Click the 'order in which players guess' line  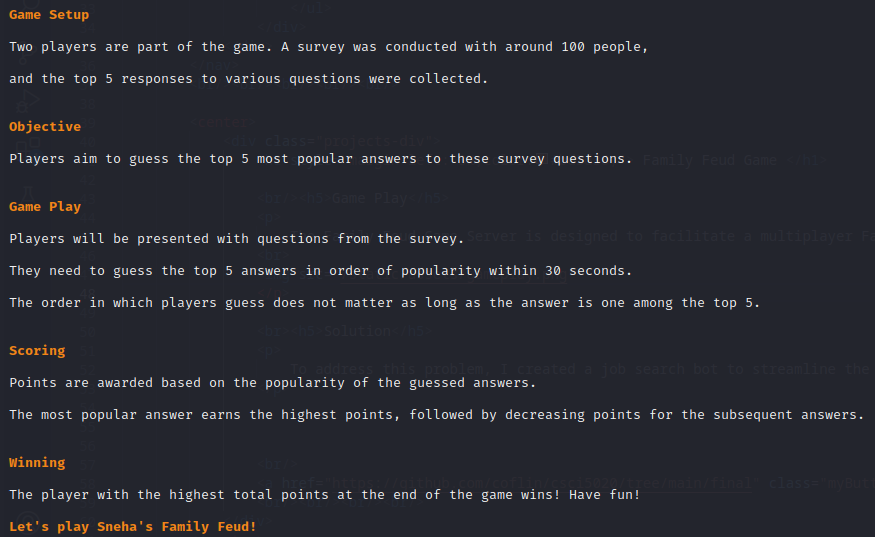(384, 303)
